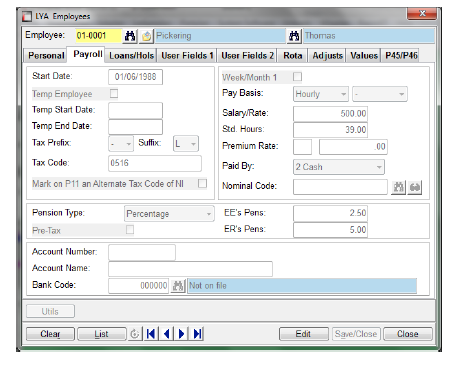
Task: Open the tax Suffix dropdown showing L
Action: tap(186, 144)
